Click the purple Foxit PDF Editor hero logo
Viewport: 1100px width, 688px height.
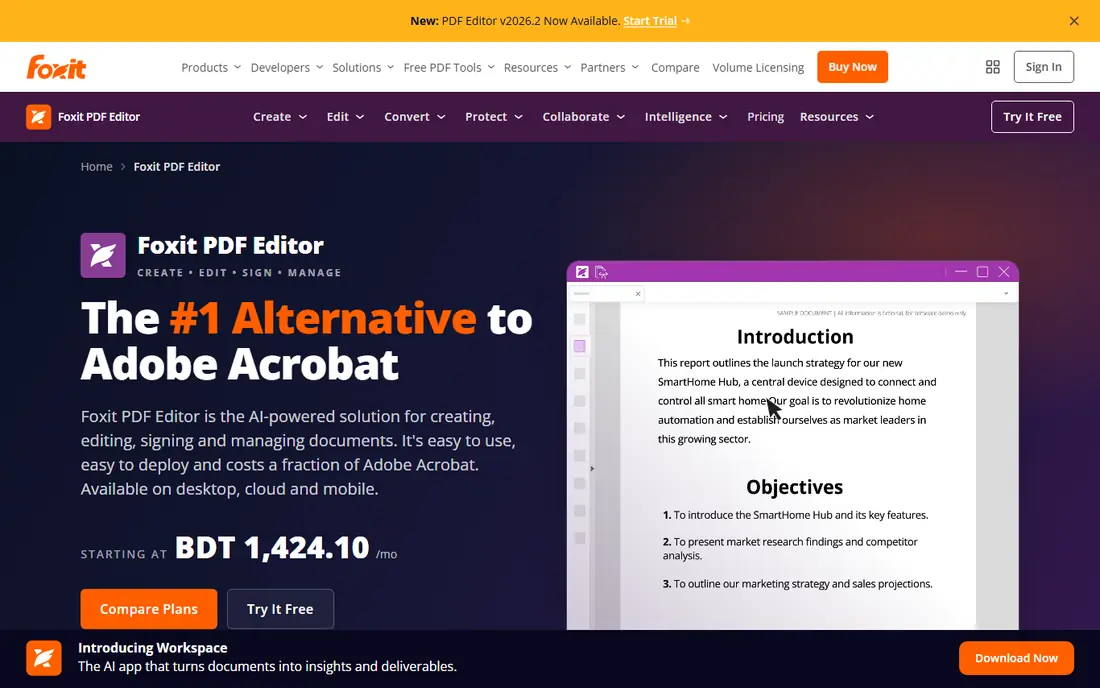pyautogui.click(x=103, y=255)
